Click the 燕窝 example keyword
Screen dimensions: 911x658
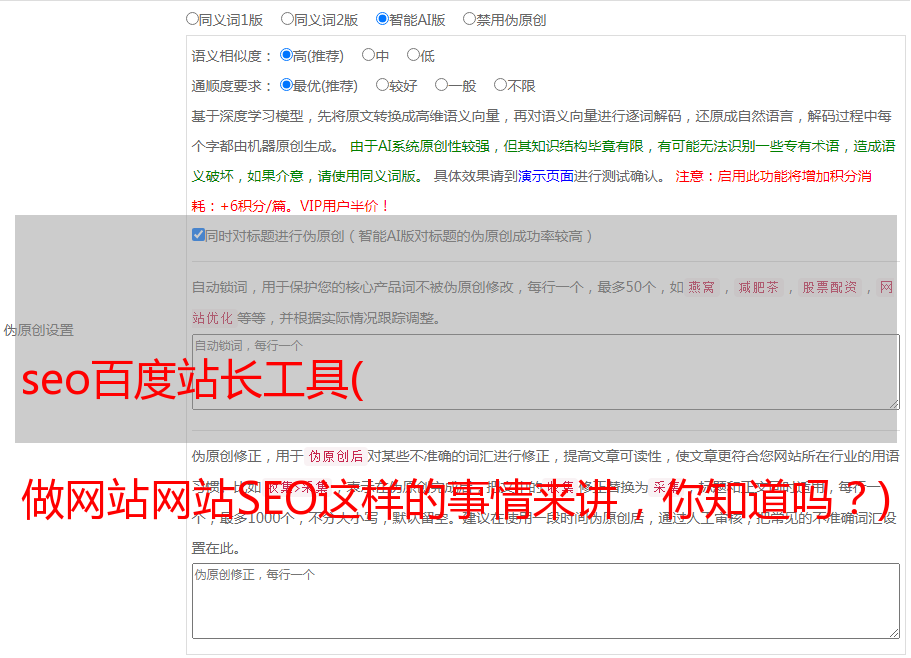702,287
